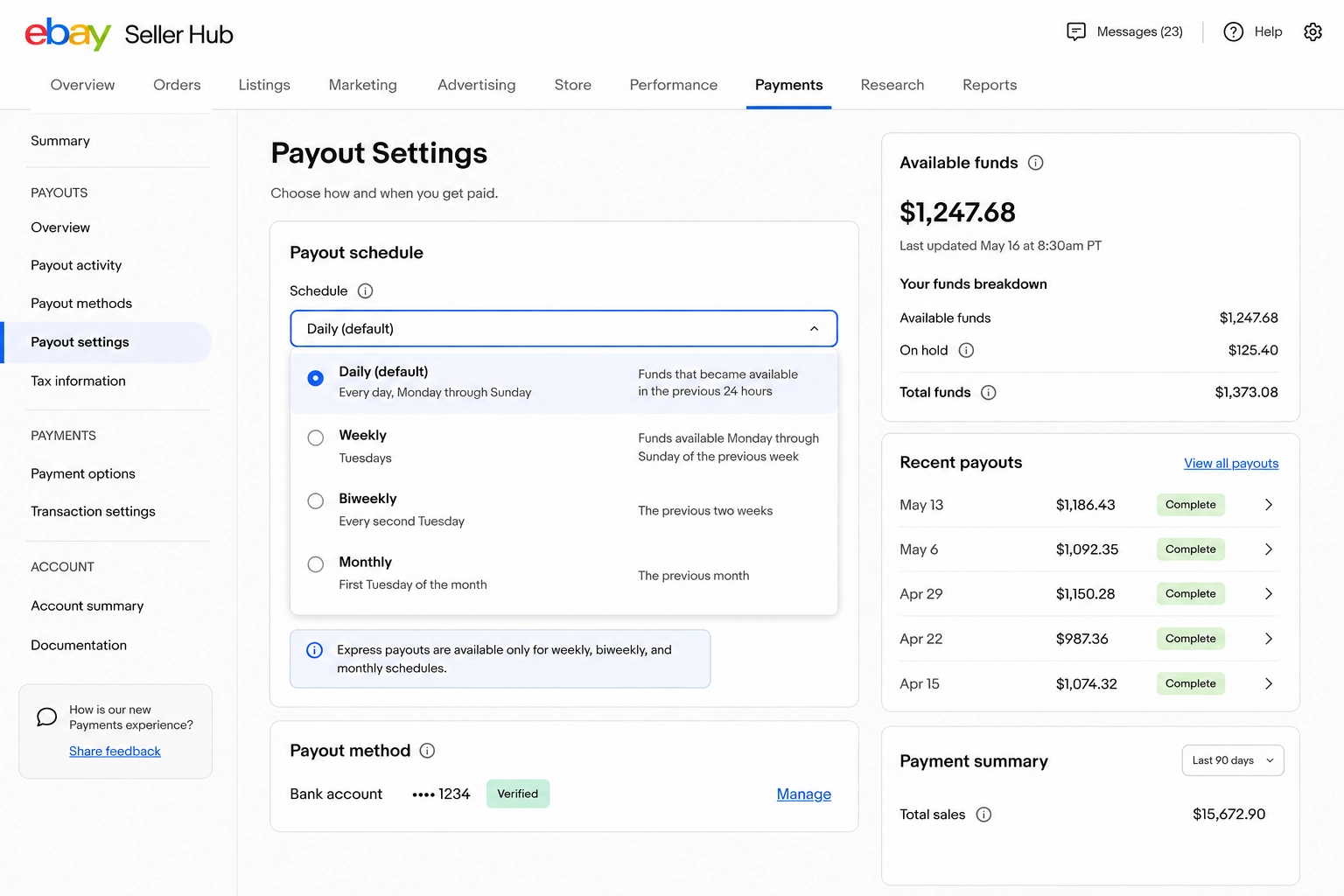This screenshot has height=896, width=1344.
Task: Click the Payout method info icon
Action: pos(427,751)
